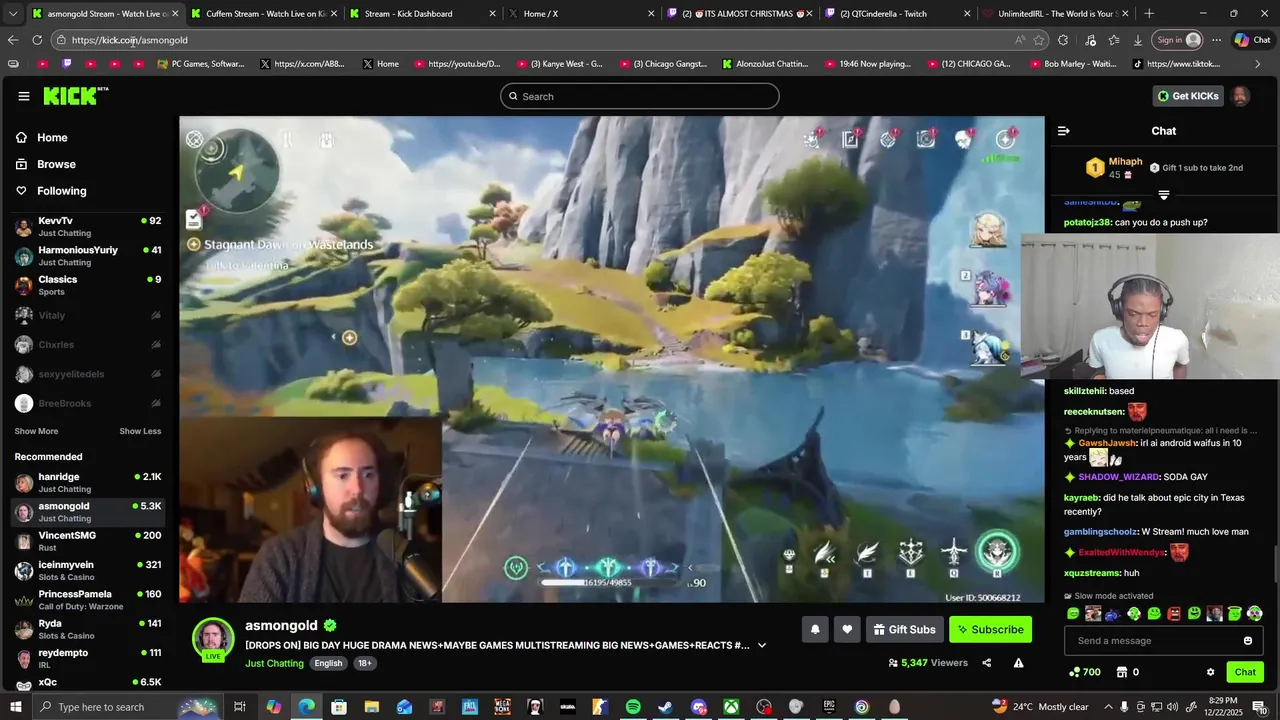Open chat settings gear icon
This screenshot has width=1280, height=720.
coord(1210,672)
